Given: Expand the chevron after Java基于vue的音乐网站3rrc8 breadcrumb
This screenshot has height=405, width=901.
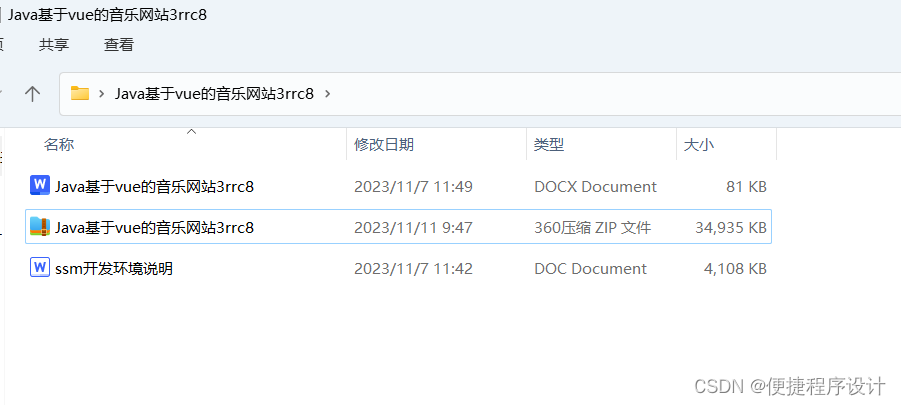Looking at the screenshot, I should coord(328,94).
